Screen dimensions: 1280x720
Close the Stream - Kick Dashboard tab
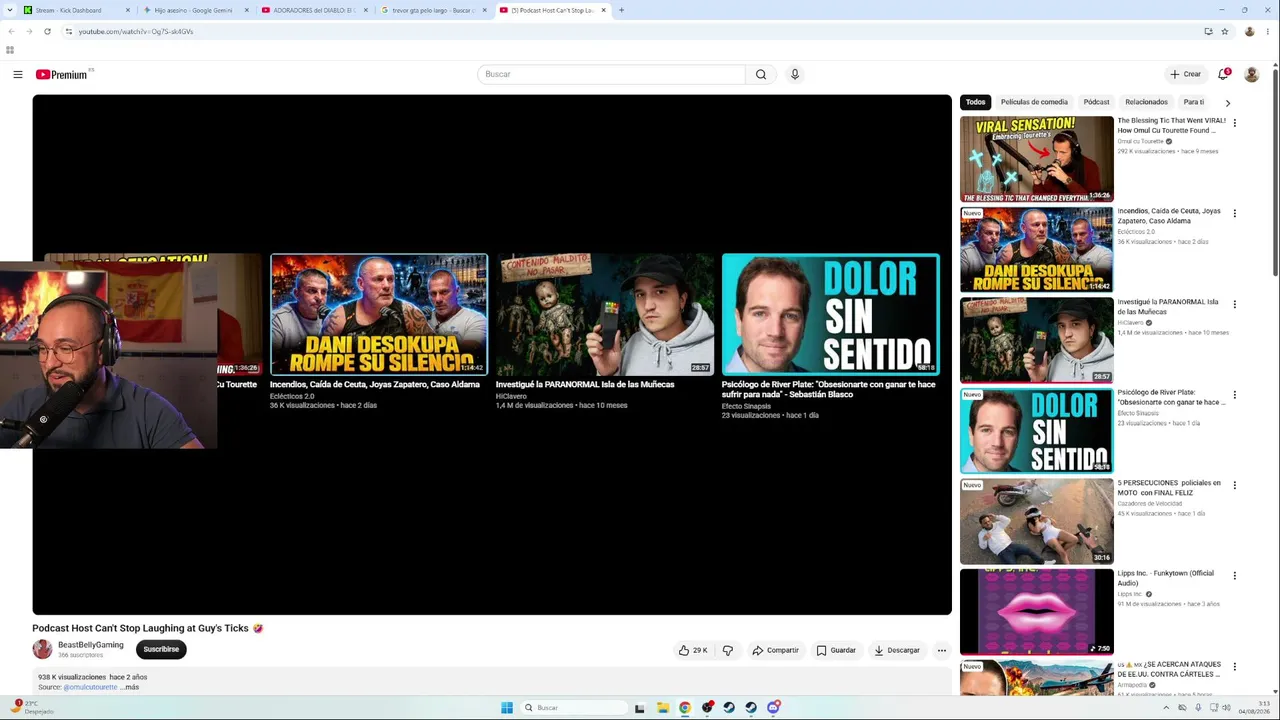point(128,10)
